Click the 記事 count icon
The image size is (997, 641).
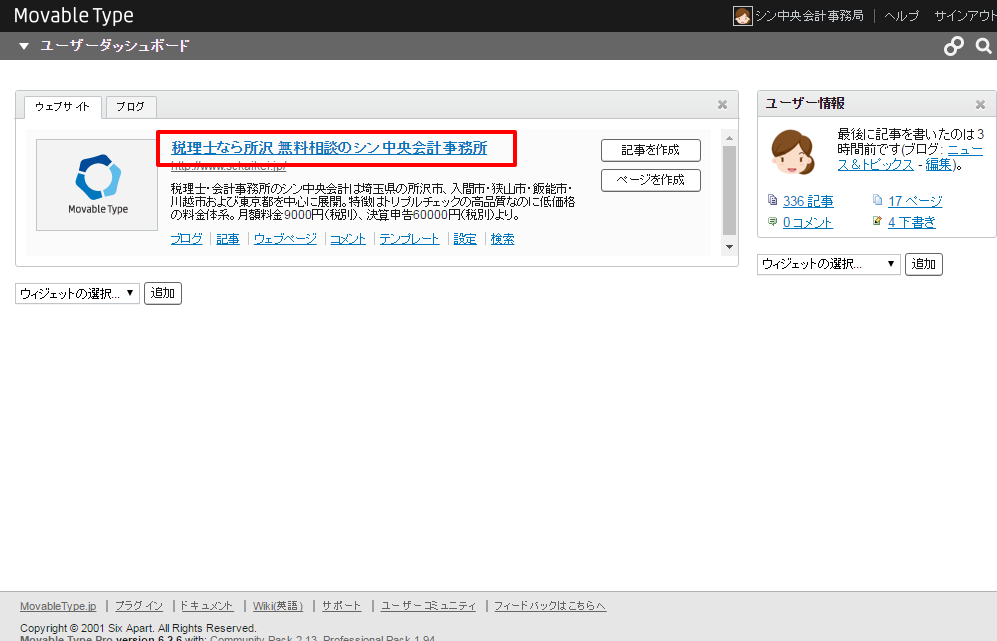point(773,200)
